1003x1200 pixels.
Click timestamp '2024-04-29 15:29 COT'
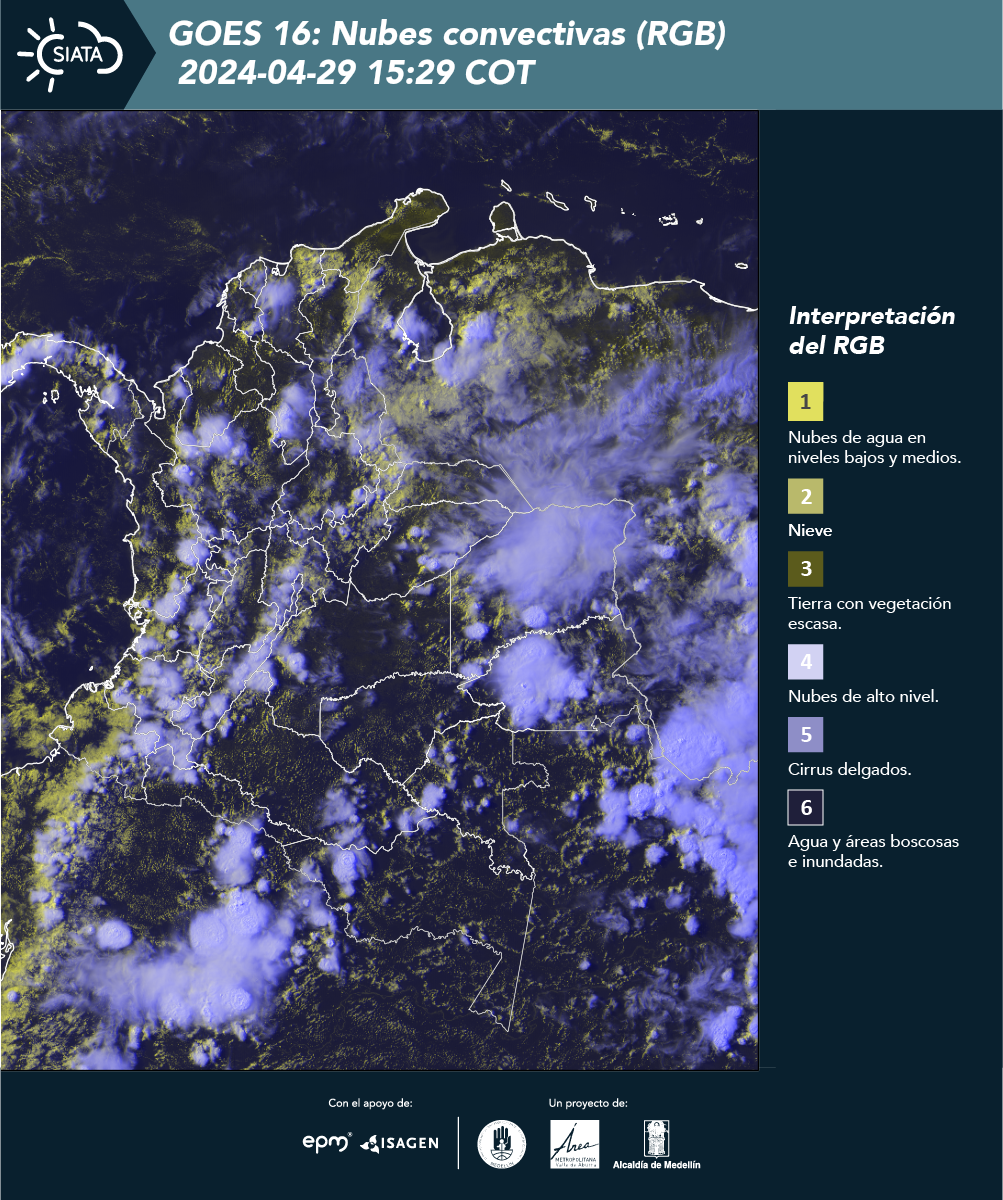(356, 73)
